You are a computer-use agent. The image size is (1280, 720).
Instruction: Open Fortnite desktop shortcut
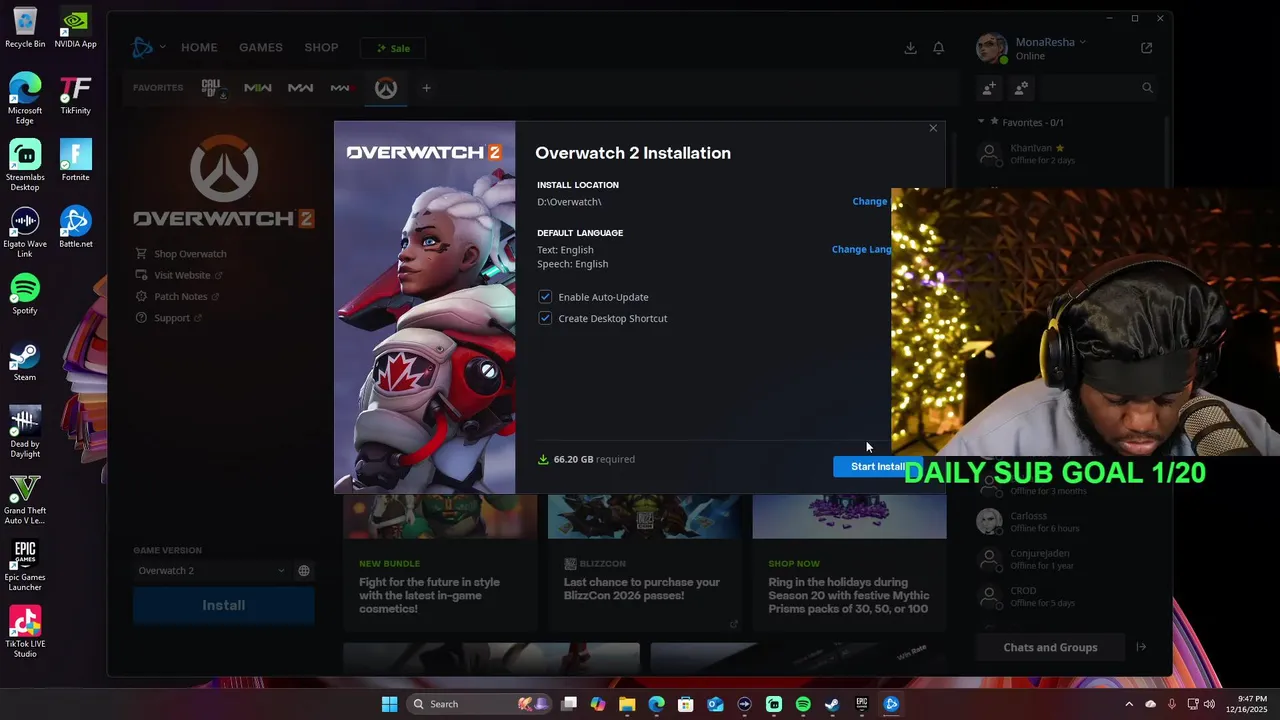pyautogui.click(x=75, y=161)
